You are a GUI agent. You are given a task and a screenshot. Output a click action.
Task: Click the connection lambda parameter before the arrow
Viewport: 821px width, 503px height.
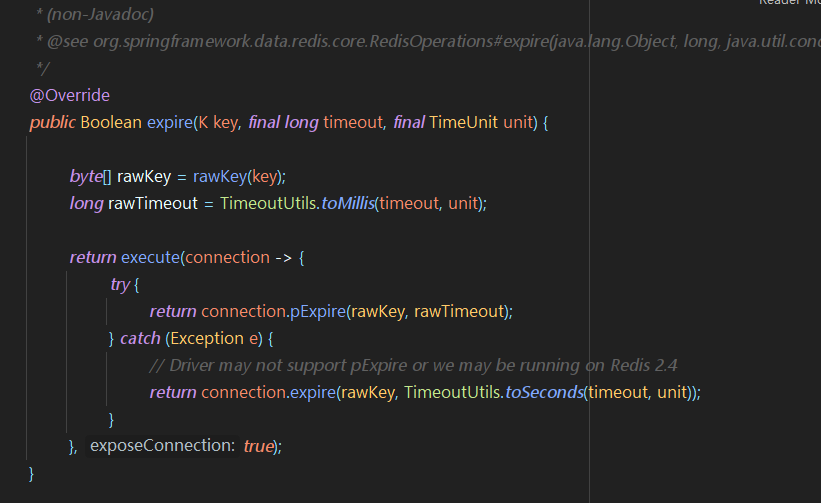point(227,258)
